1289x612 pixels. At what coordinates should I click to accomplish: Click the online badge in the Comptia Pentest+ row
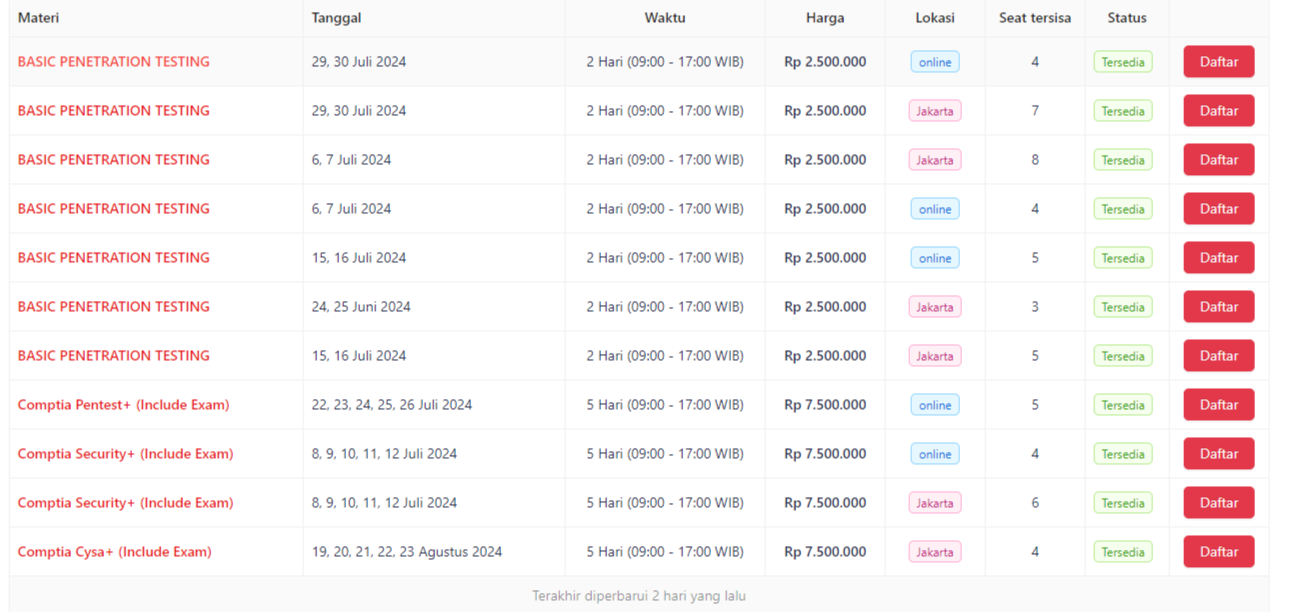point(935,405)
